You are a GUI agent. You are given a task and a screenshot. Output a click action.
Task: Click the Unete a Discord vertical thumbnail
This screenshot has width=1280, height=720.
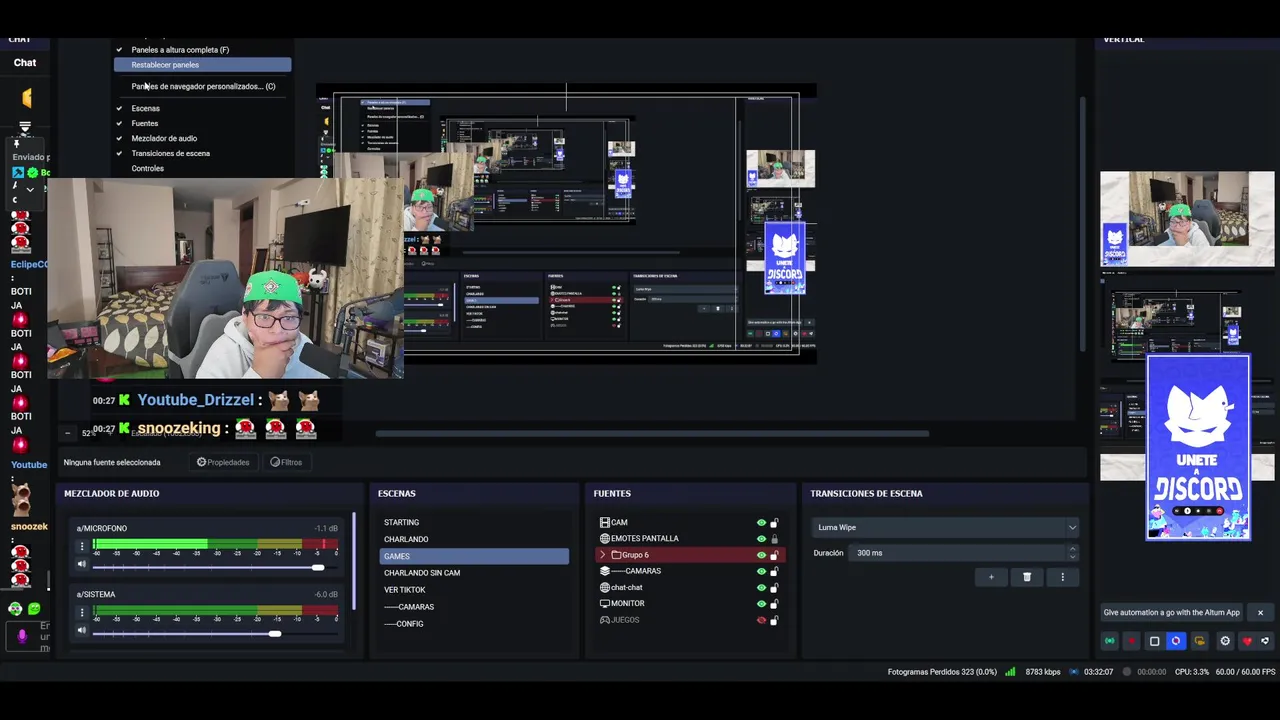tap(1198, 447)
